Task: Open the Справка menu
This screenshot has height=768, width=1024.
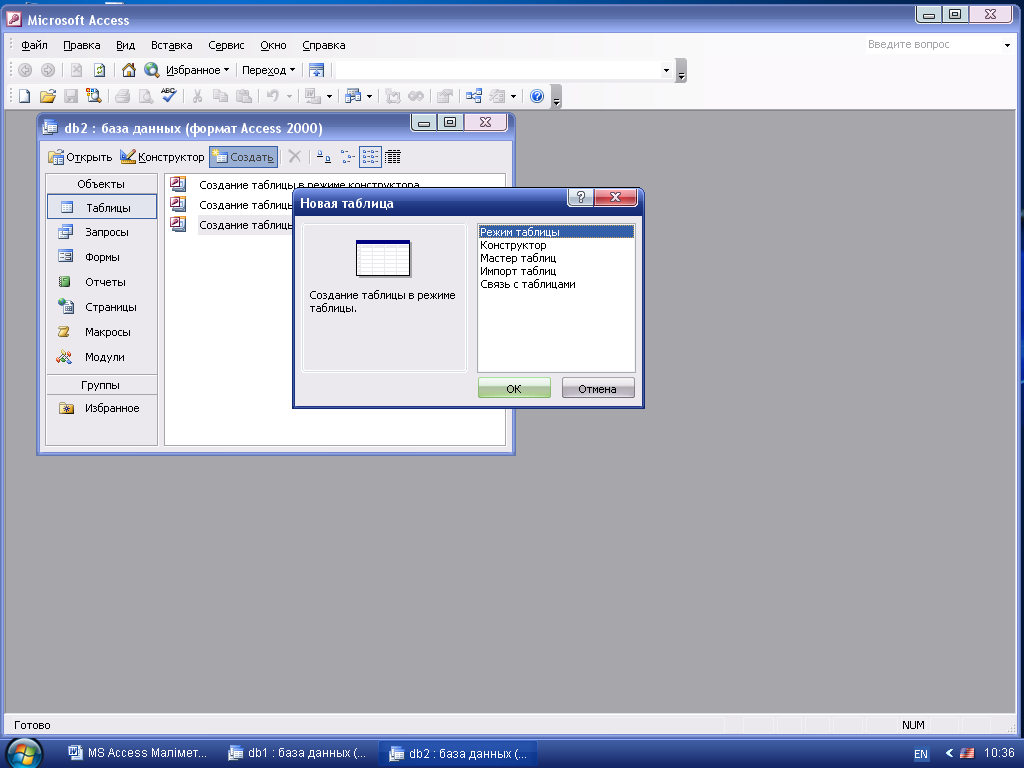Action: (x=324, y=45)
